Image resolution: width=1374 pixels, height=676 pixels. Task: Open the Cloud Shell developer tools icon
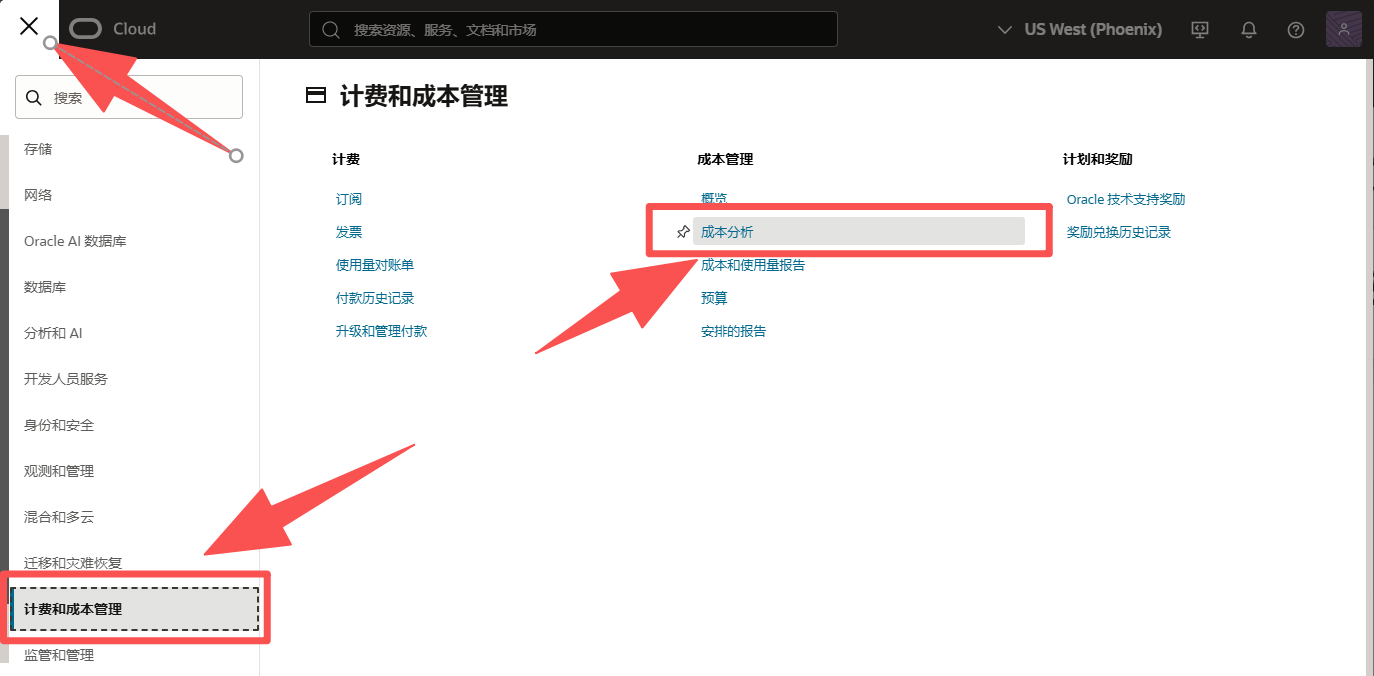tap(1201, 30)
